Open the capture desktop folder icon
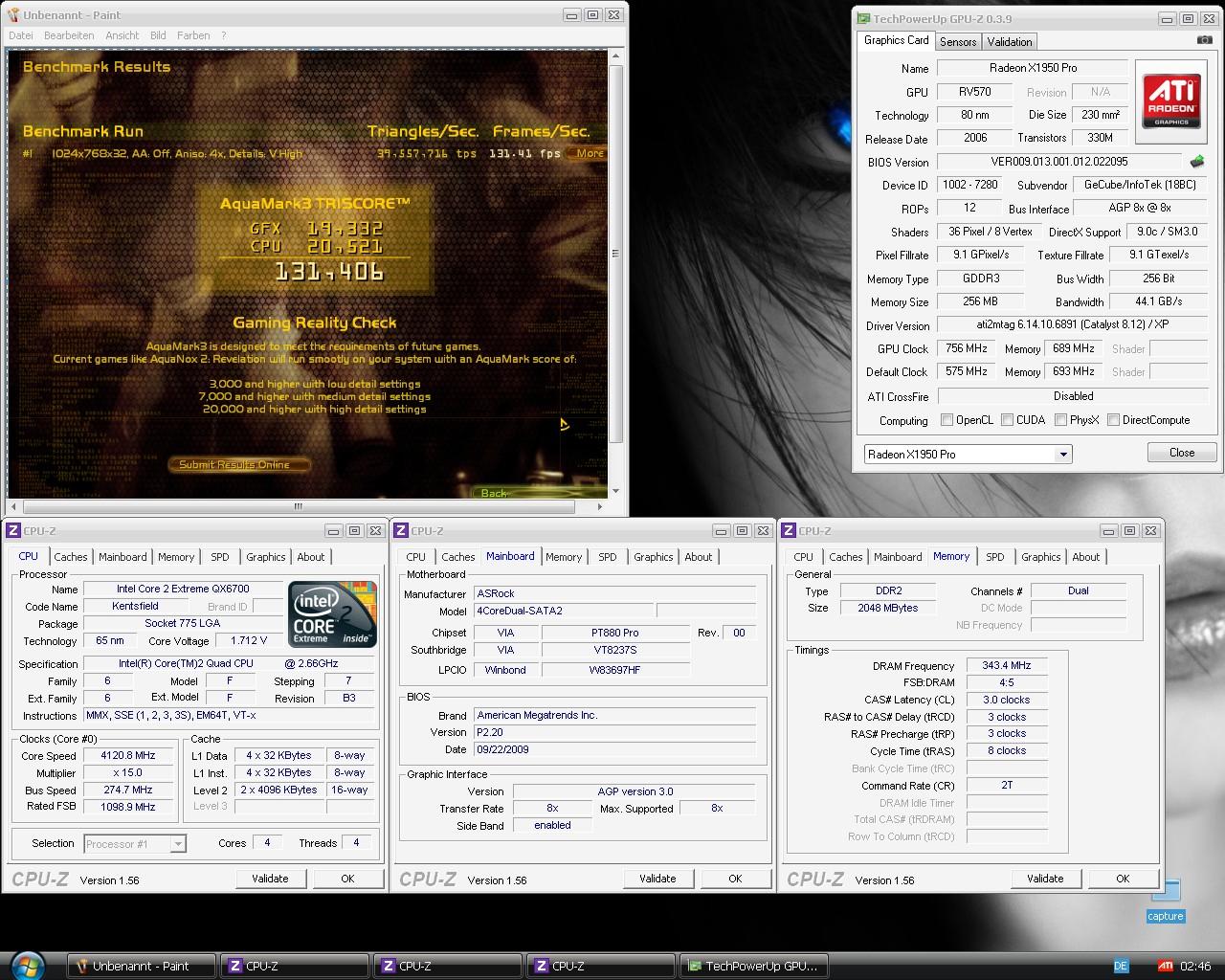The height and width of the screenshot is (980, 1225). (1166, 900)
